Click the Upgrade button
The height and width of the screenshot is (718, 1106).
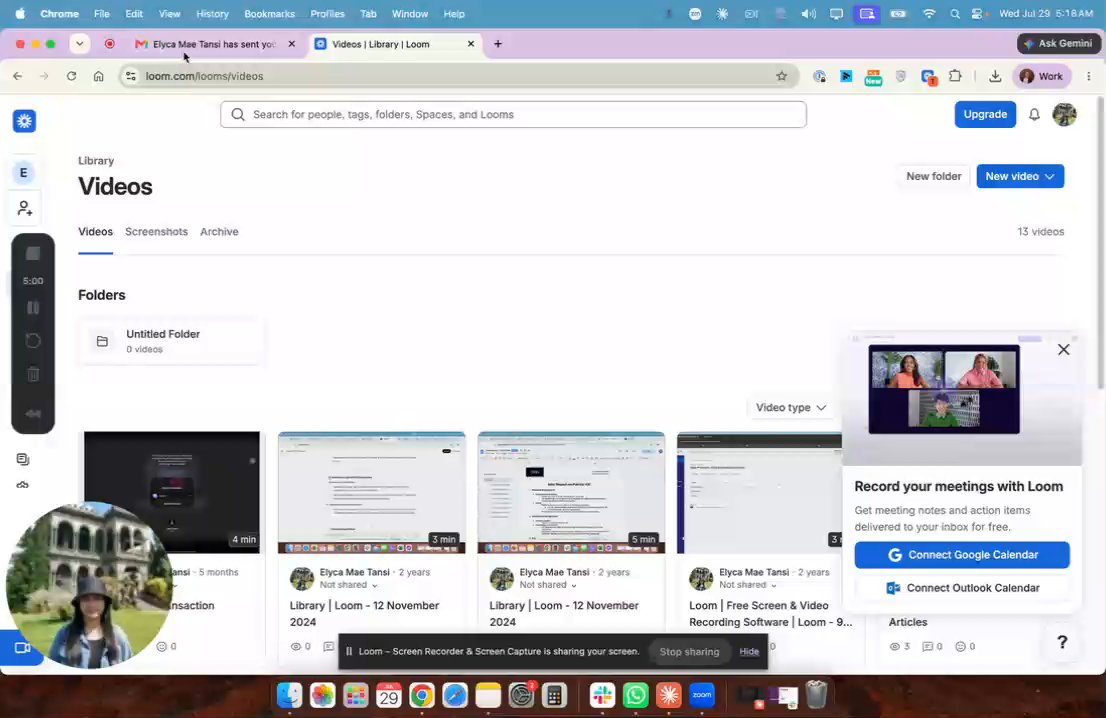click(985, 114)
